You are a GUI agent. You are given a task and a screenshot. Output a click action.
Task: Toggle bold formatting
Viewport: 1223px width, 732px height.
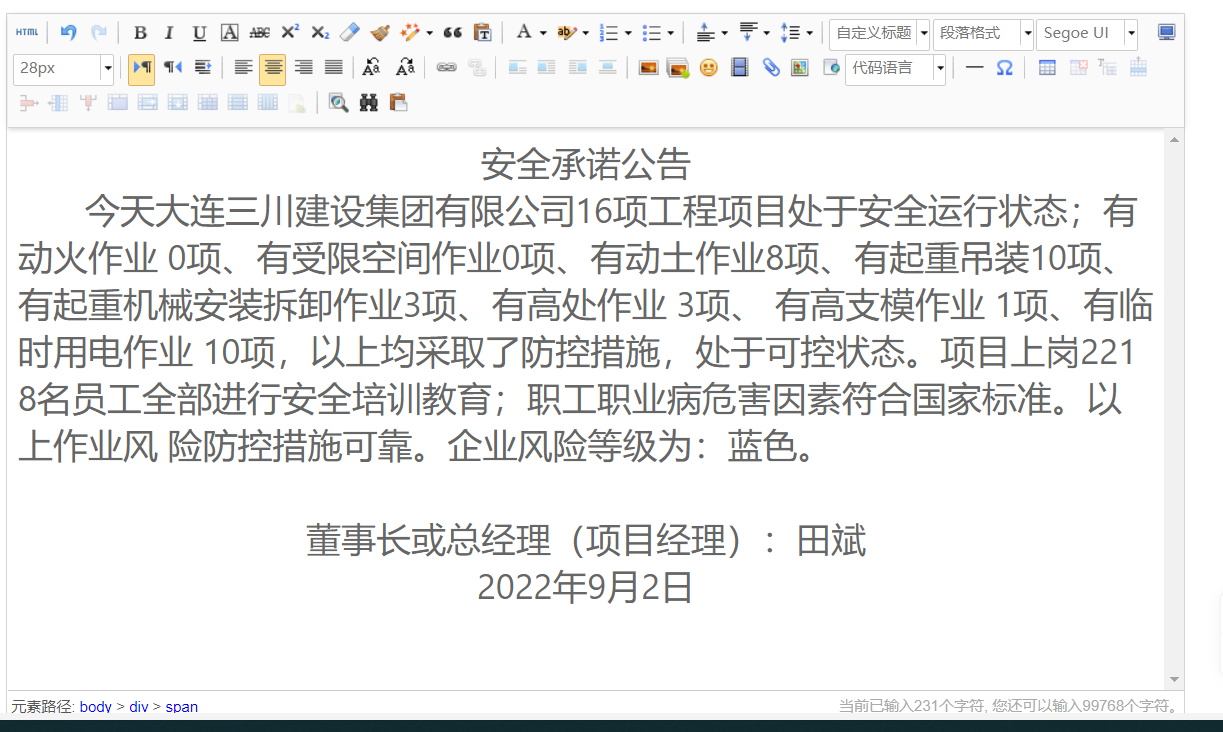(140, 32)
